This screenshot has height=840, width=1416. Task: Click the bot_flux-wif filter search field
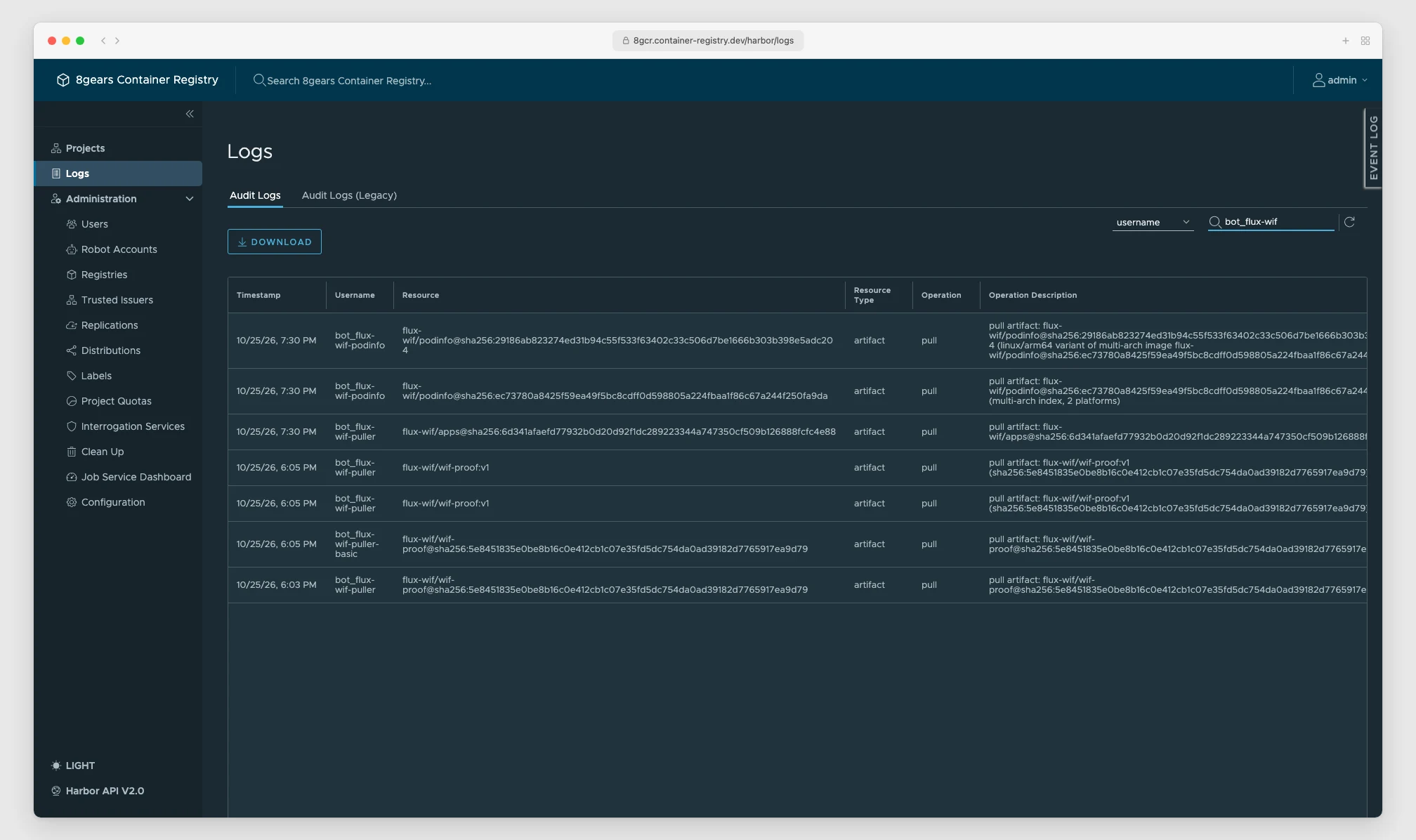click(x=1271, y=222)
